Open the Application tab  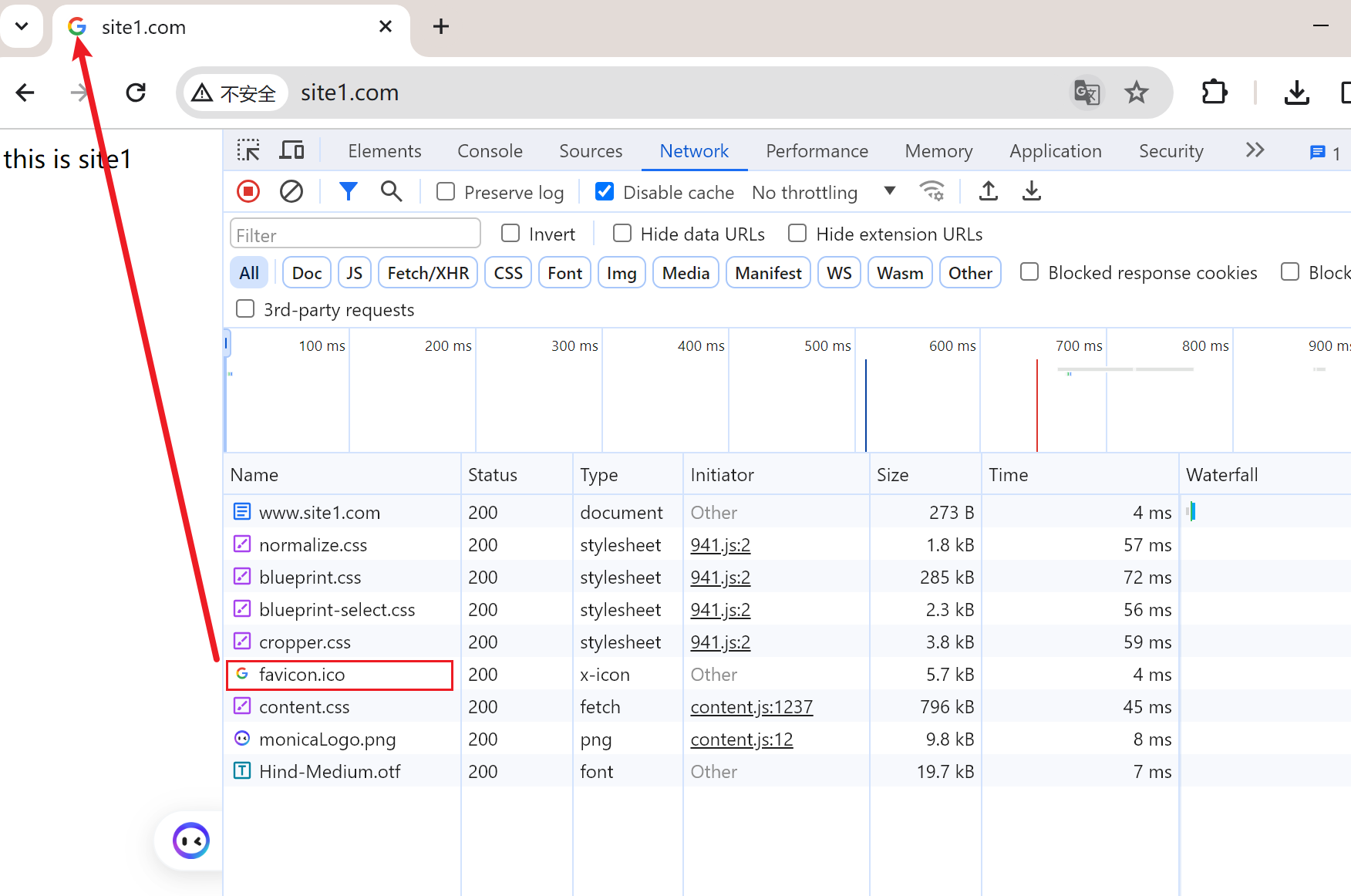(x=1055, y=151)
